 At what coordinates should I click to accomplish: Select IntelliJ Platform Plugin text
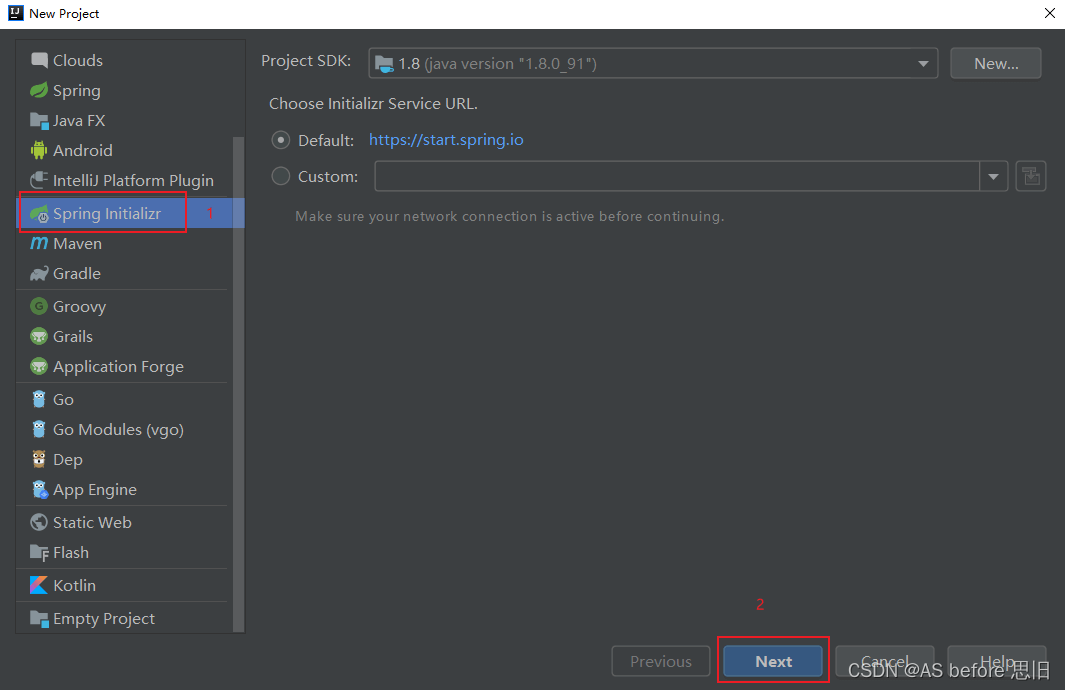coord(133,180)
